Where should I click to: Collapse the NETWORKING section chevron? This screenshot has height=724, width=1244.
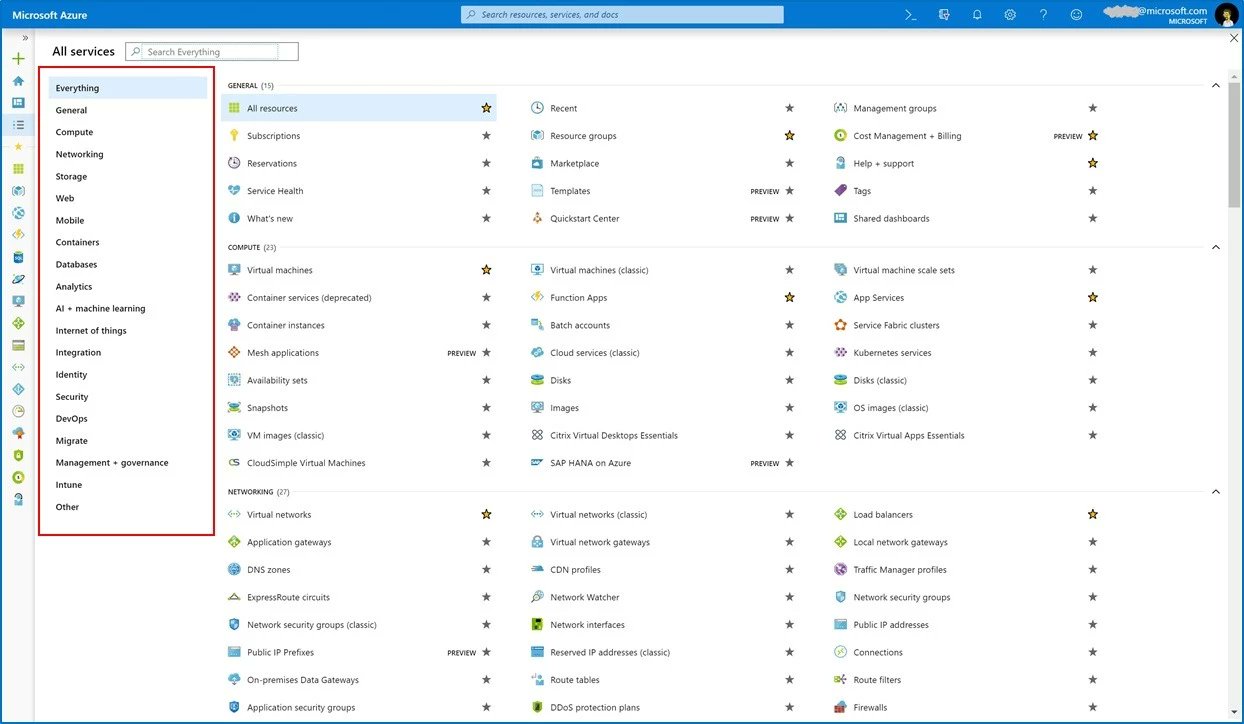(x=1216, y=492)
